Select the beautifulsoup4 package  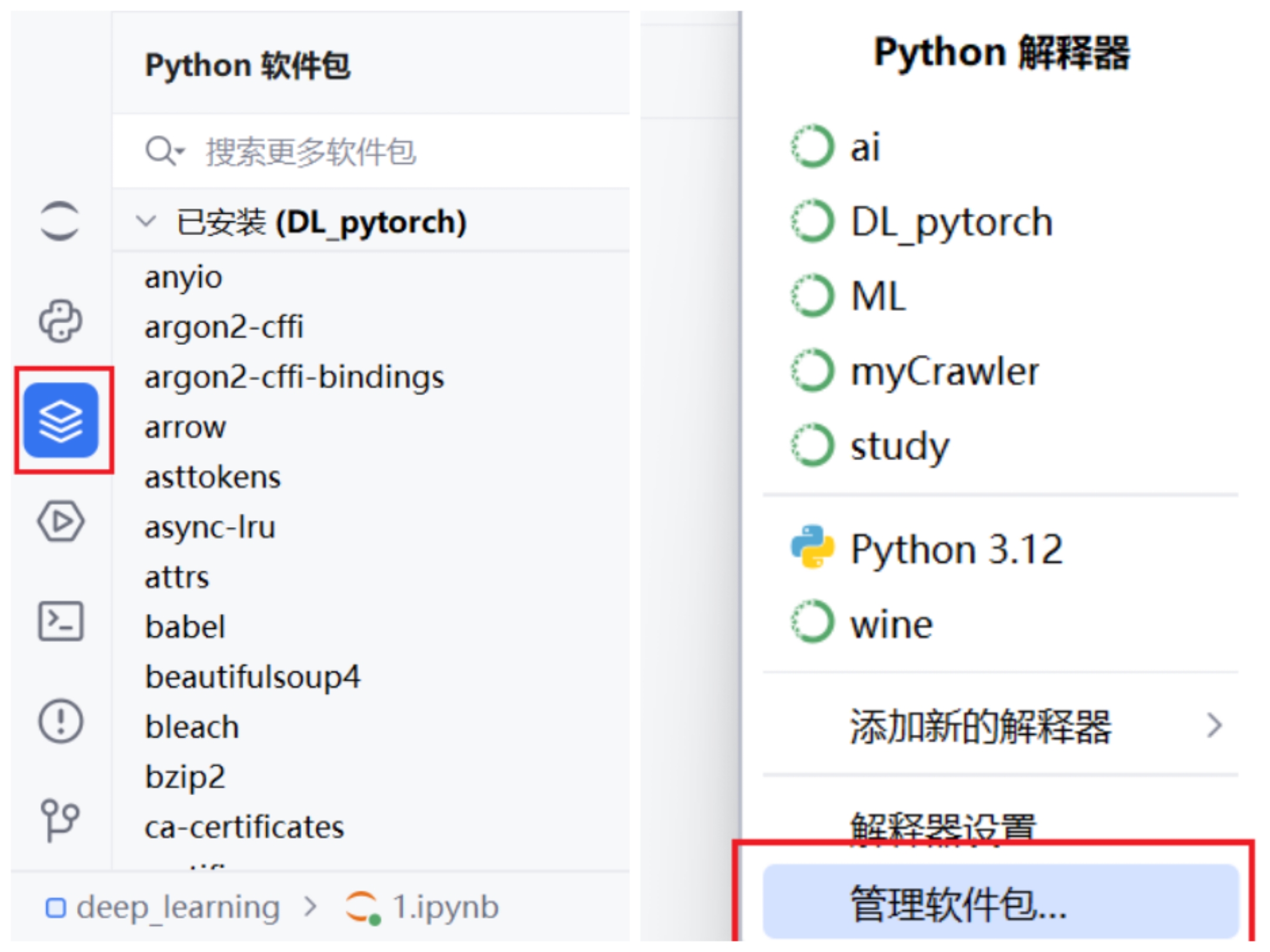click(x=253, y=676)
